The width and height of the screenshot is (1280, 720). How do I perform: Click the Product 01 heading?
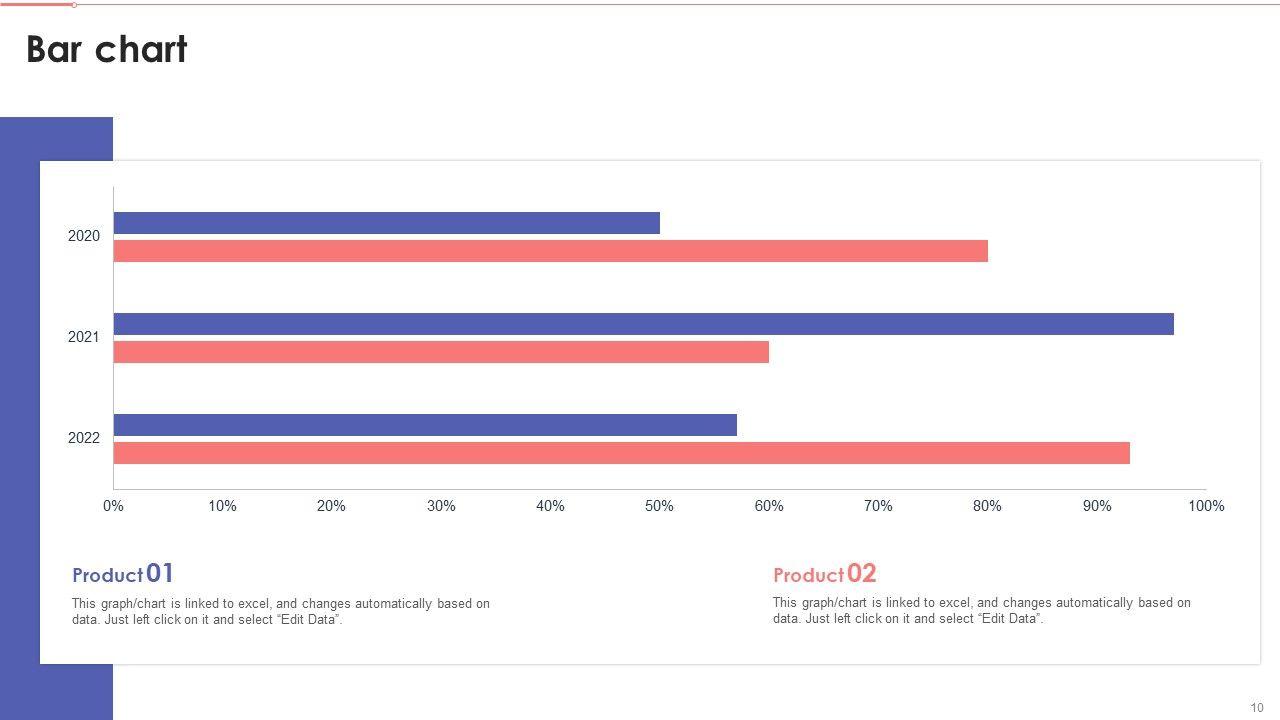click(x=123, y=574)
